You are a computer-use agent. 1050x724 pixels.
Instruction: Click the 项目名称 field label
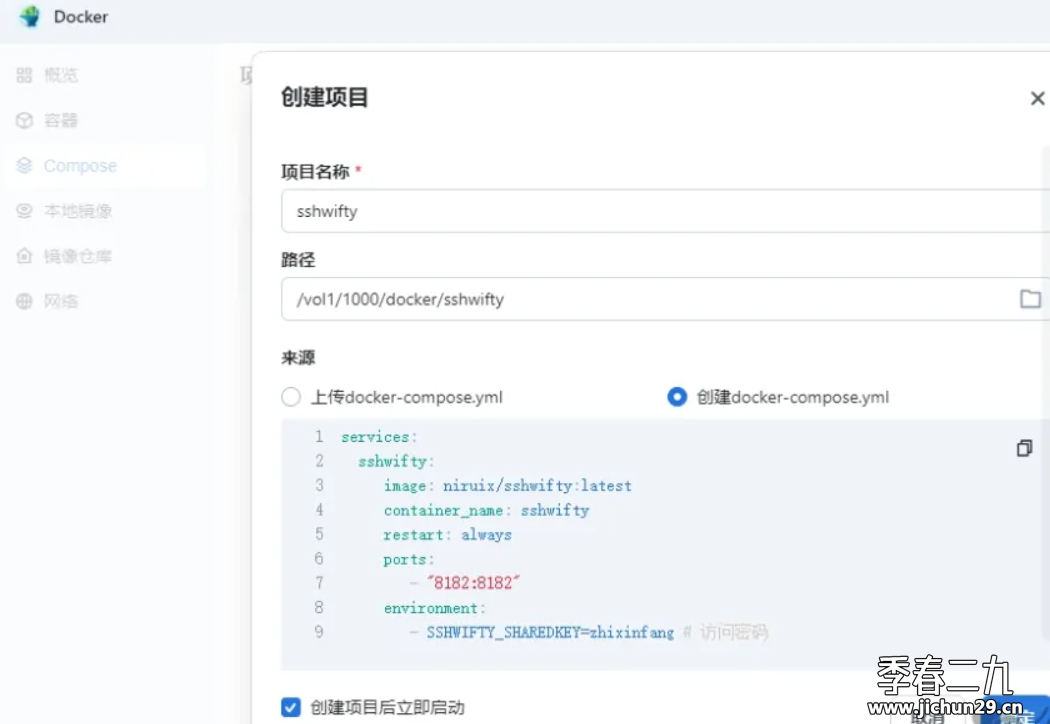(315, 172)
